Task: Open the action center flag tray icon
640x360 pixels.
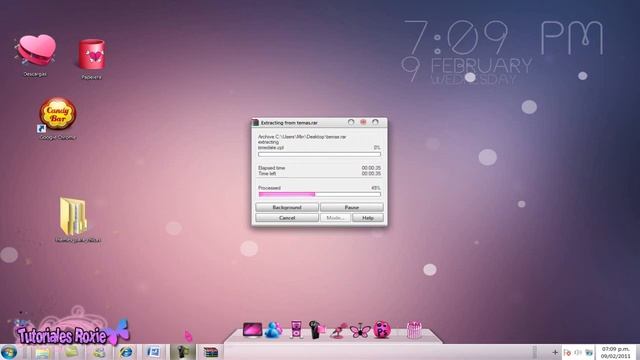Action: pyautogui.click(x=567, y=352)
